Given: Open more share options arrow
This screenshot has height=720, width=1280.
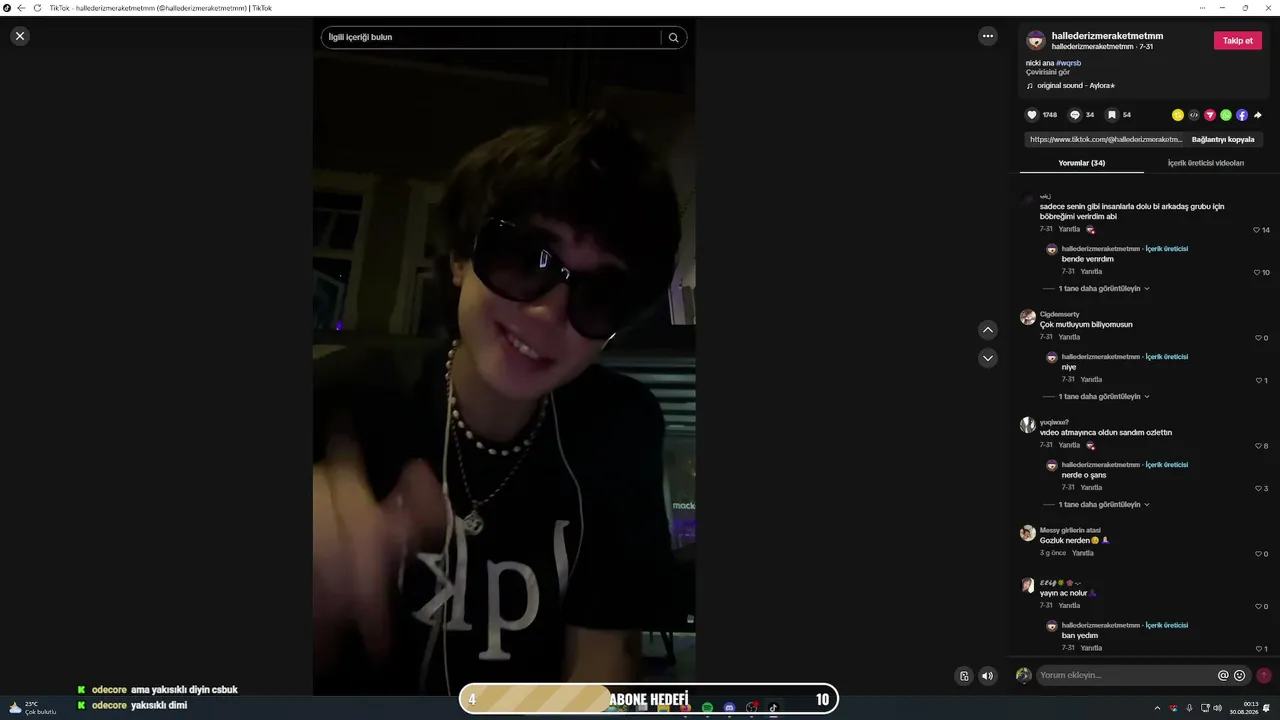Looking at the screenshot, I should 1258,115.
